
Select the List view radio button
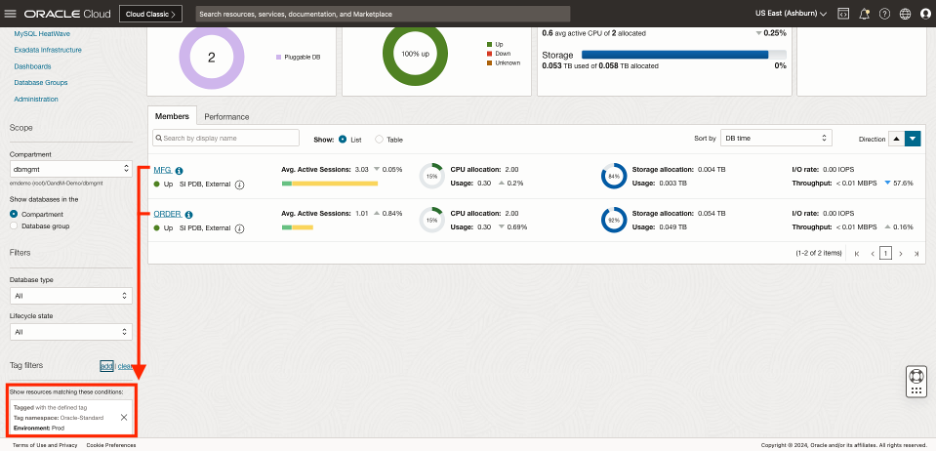click(x=343, y=139)
